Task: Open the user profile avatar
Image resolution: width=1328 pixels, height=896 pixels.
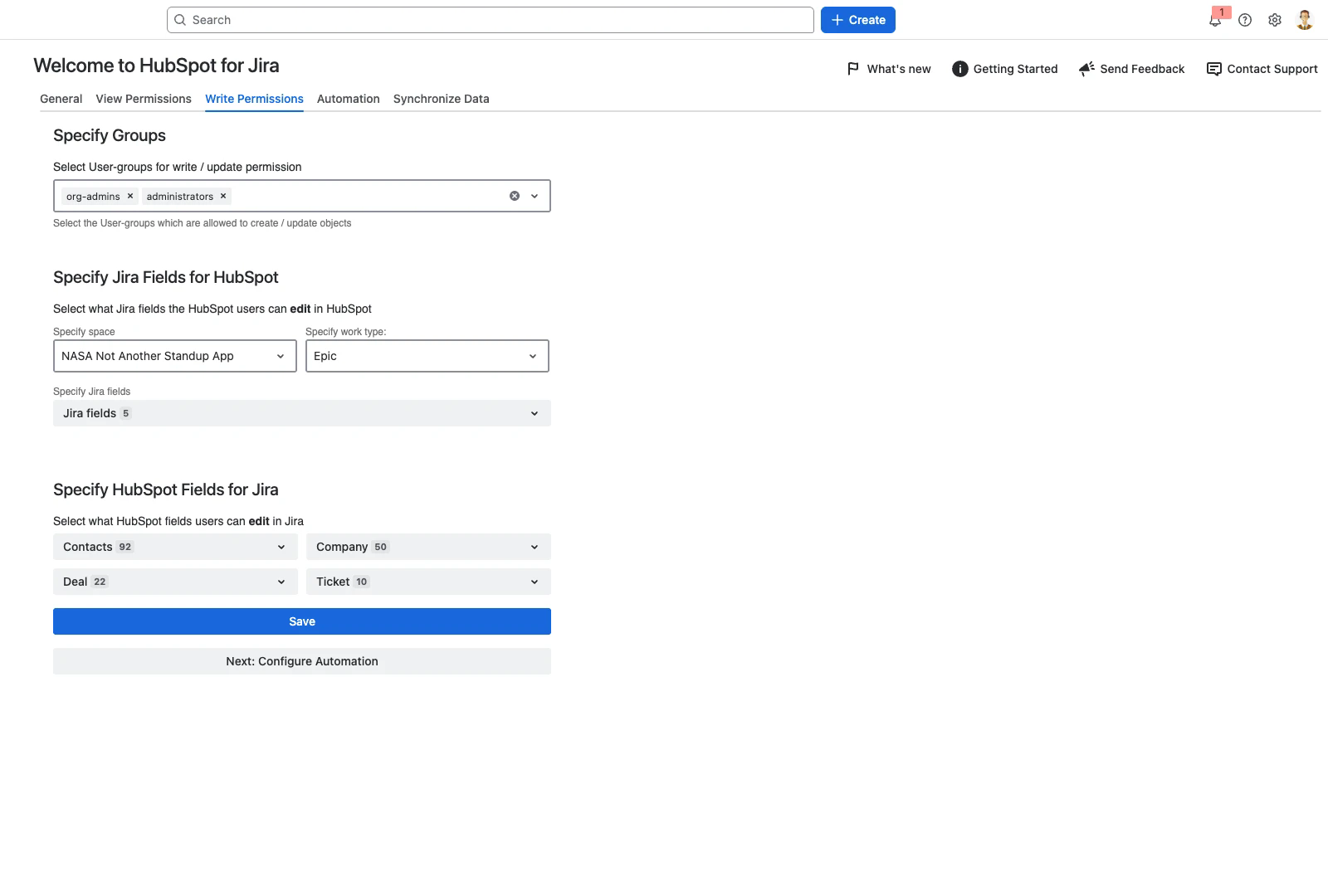Action: coord(1305,20)
